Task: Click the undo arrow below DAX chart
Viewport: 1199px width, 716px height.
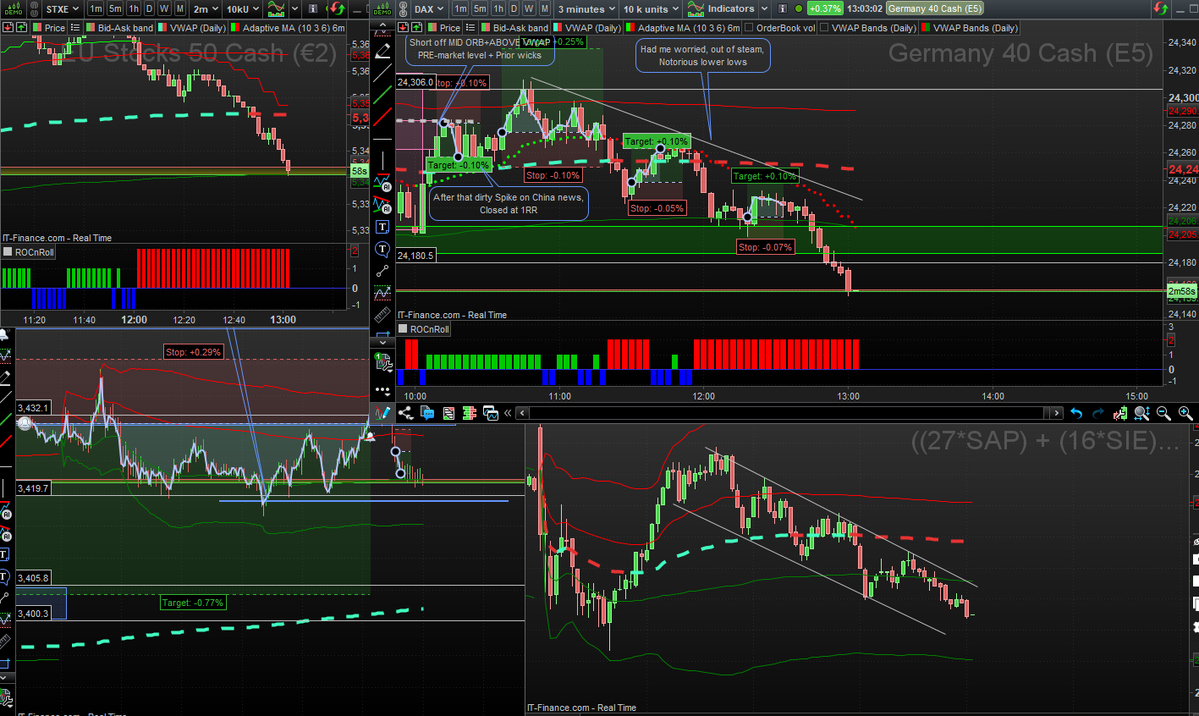Action: [x=1077, y=413]
